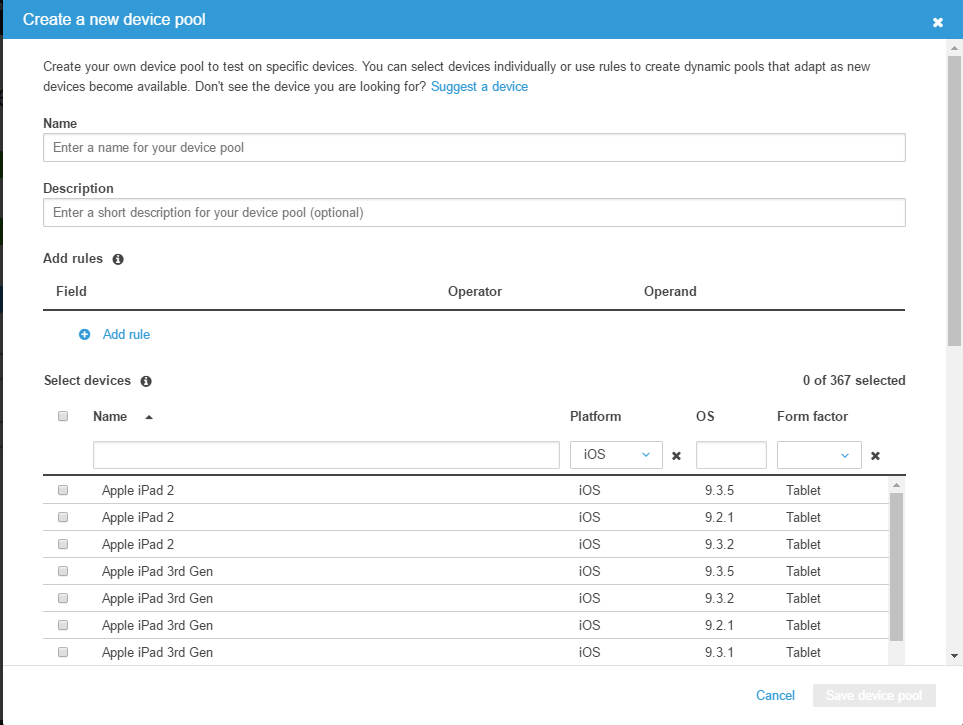The image size is (963, 725).
Task: Click the dialog's vertical scrollbar thumb
Action: (954, 200)
